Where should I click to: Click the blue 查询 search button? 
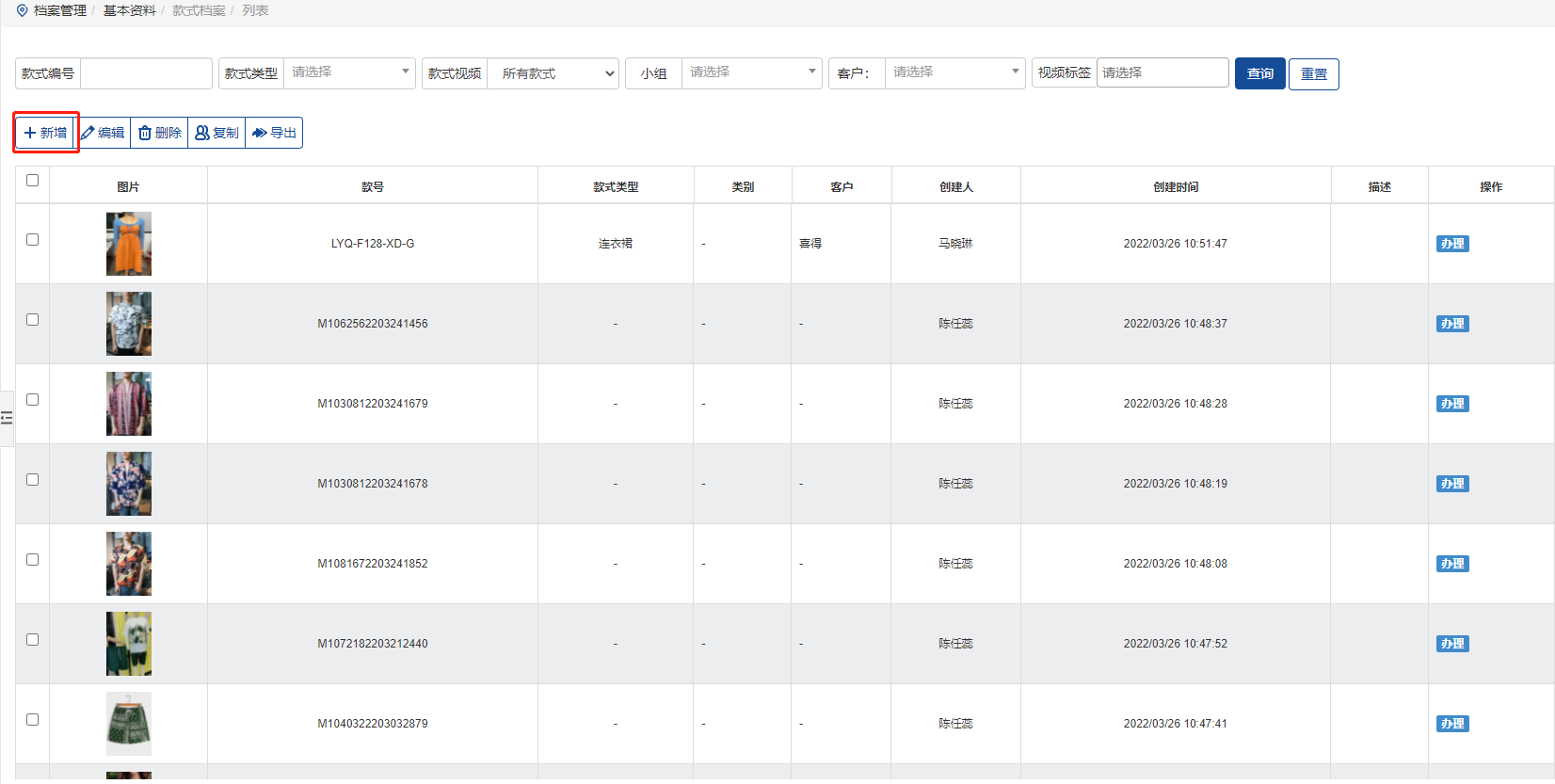[x=1259, y=73]
